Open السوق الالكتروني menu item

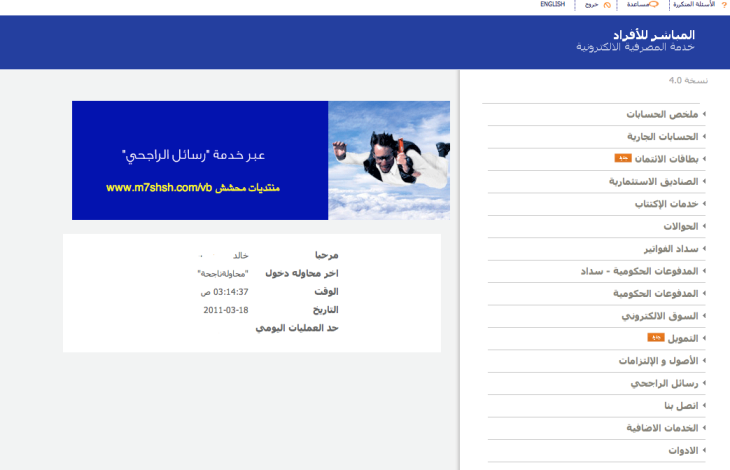(660, 316)
